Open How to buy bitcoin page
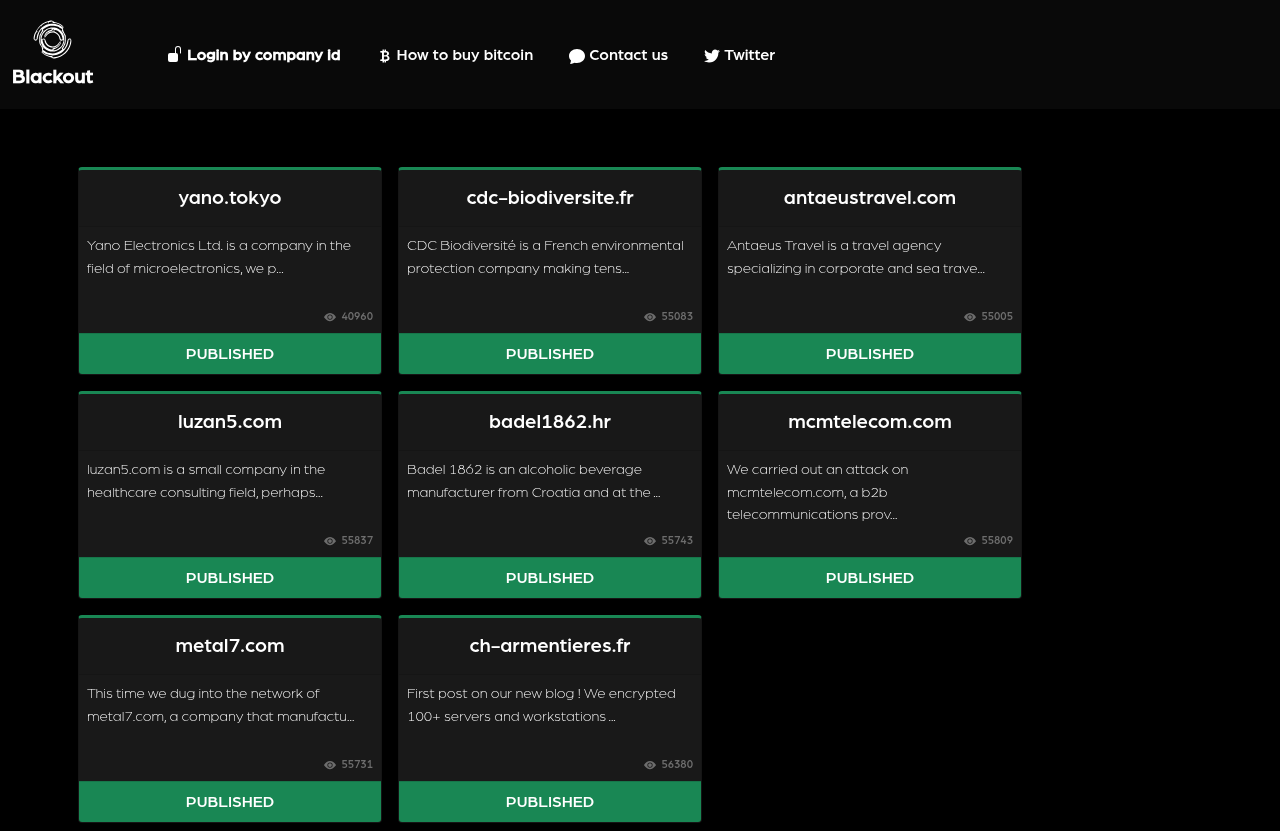1280x831 pixels. [x=465, y=56]
